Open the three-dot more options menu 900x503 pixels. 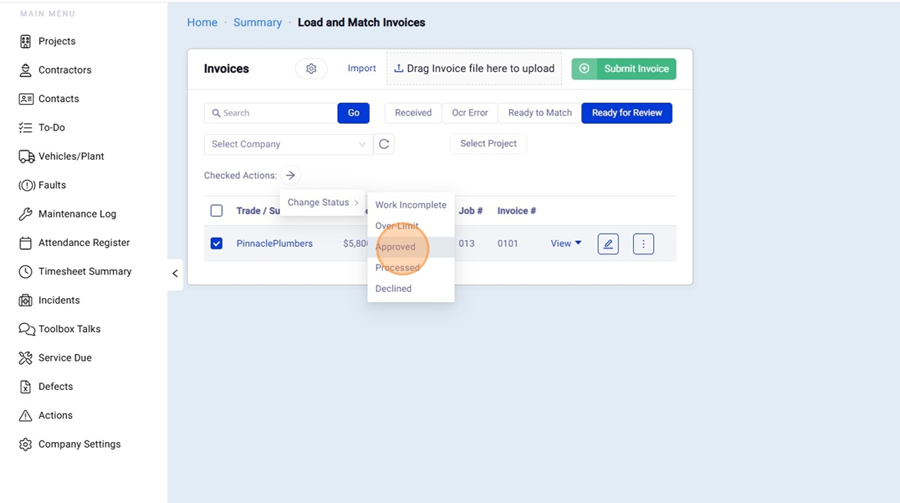[643, 244]
